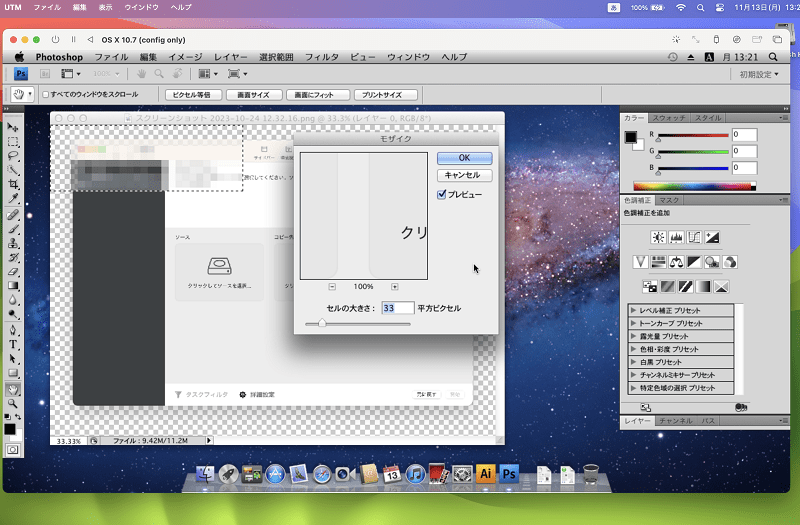Screen dimensions: 800x525
Task: Add a Vibrance adjustment
Action: pos(640,262)
